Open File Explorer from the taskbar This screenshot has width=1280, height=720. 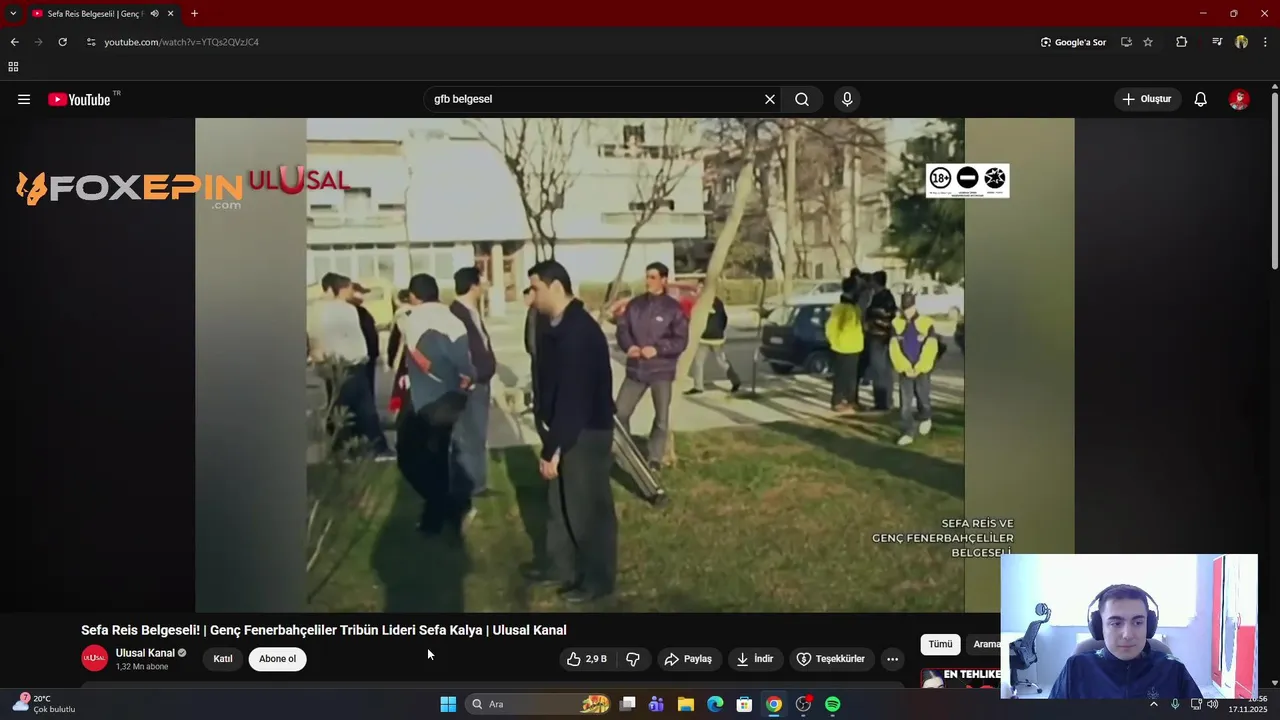[686, 704]
